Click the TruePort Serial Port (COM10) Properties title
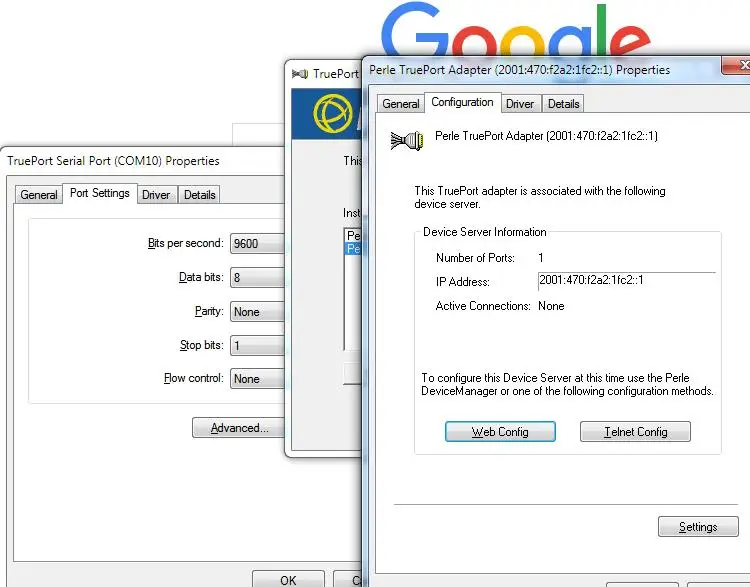 113,161
